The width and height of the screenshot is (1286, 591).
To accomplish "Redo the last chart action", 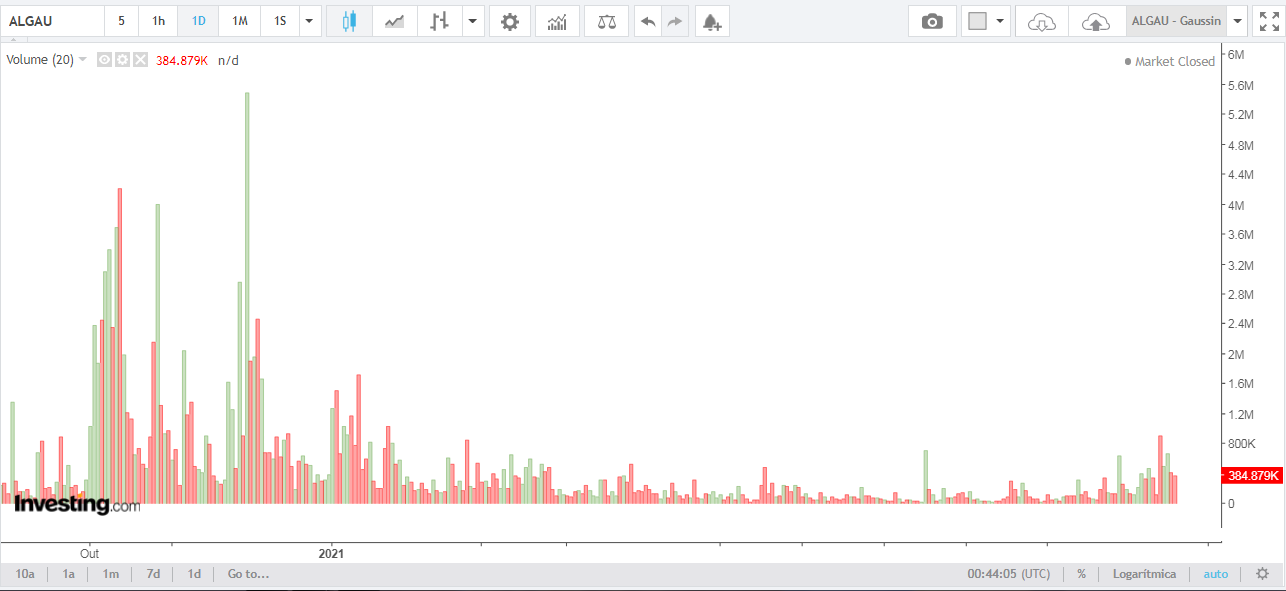I will click(675, 21).
